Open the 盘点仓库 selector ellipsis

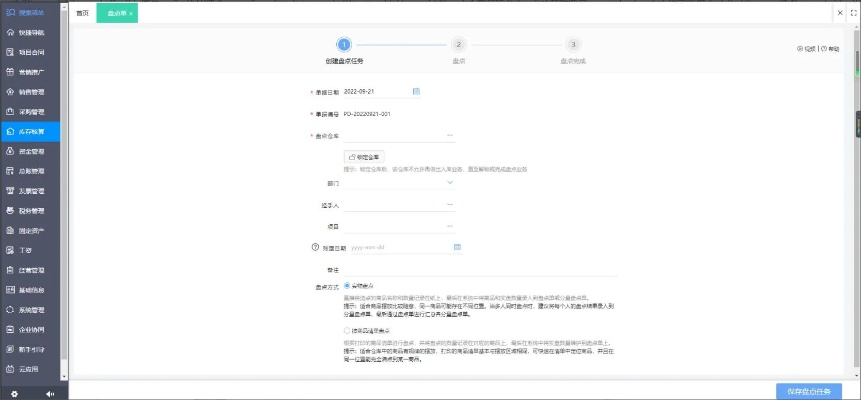pyautogui.click(x=450, y=135)
